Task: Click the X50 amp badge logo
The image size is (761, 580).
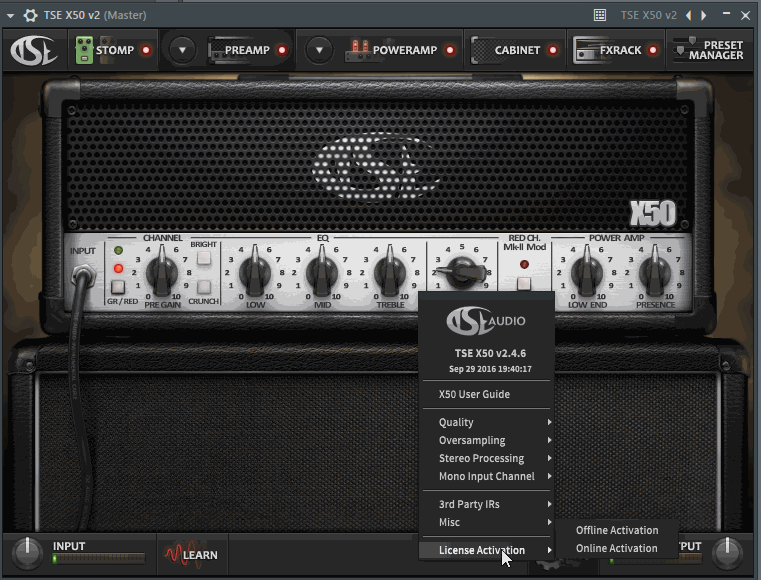Action: point(653,213)
